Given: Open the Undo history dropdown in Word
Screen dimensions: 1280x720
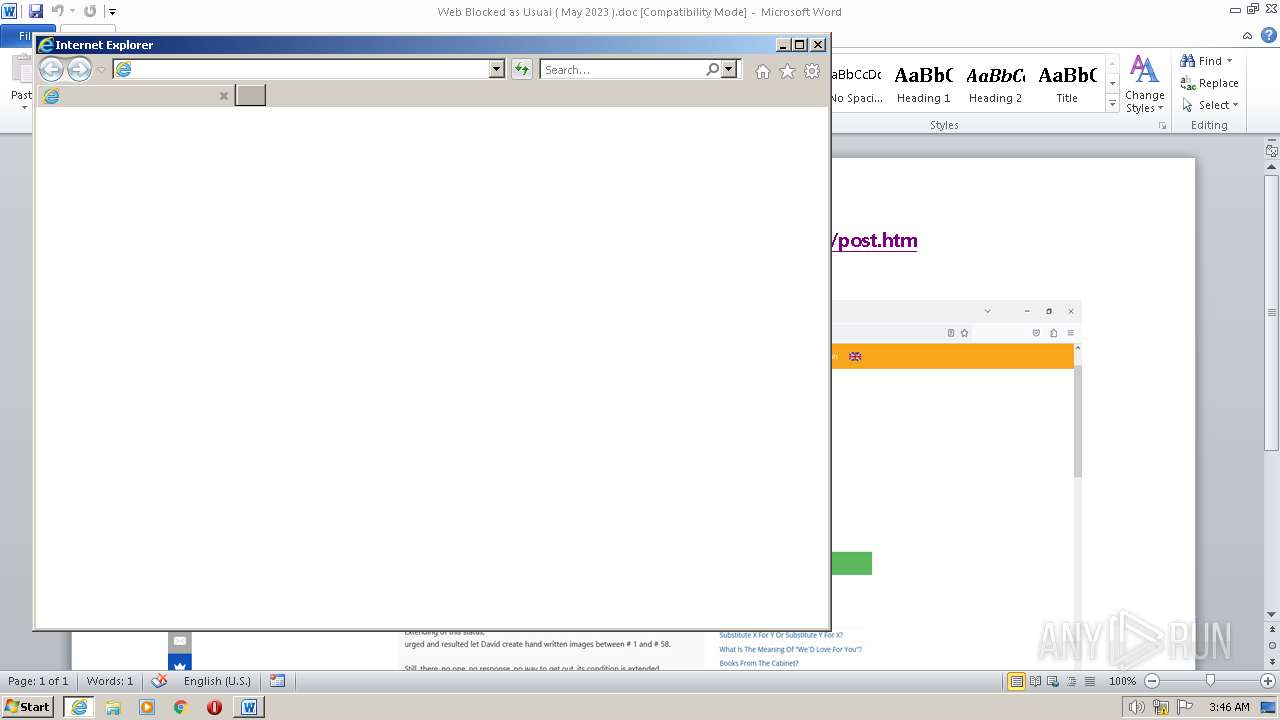Looking at the screenshot, I should pos(72,11).
